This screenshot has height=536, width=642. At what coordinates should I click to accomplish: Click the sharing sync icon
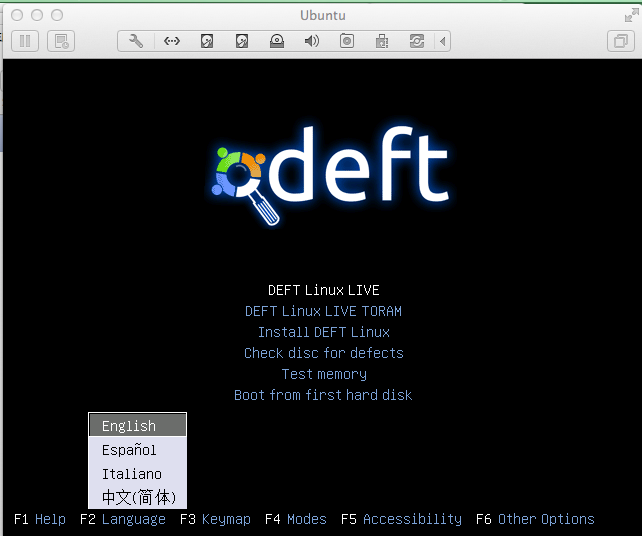coord(417,41)
